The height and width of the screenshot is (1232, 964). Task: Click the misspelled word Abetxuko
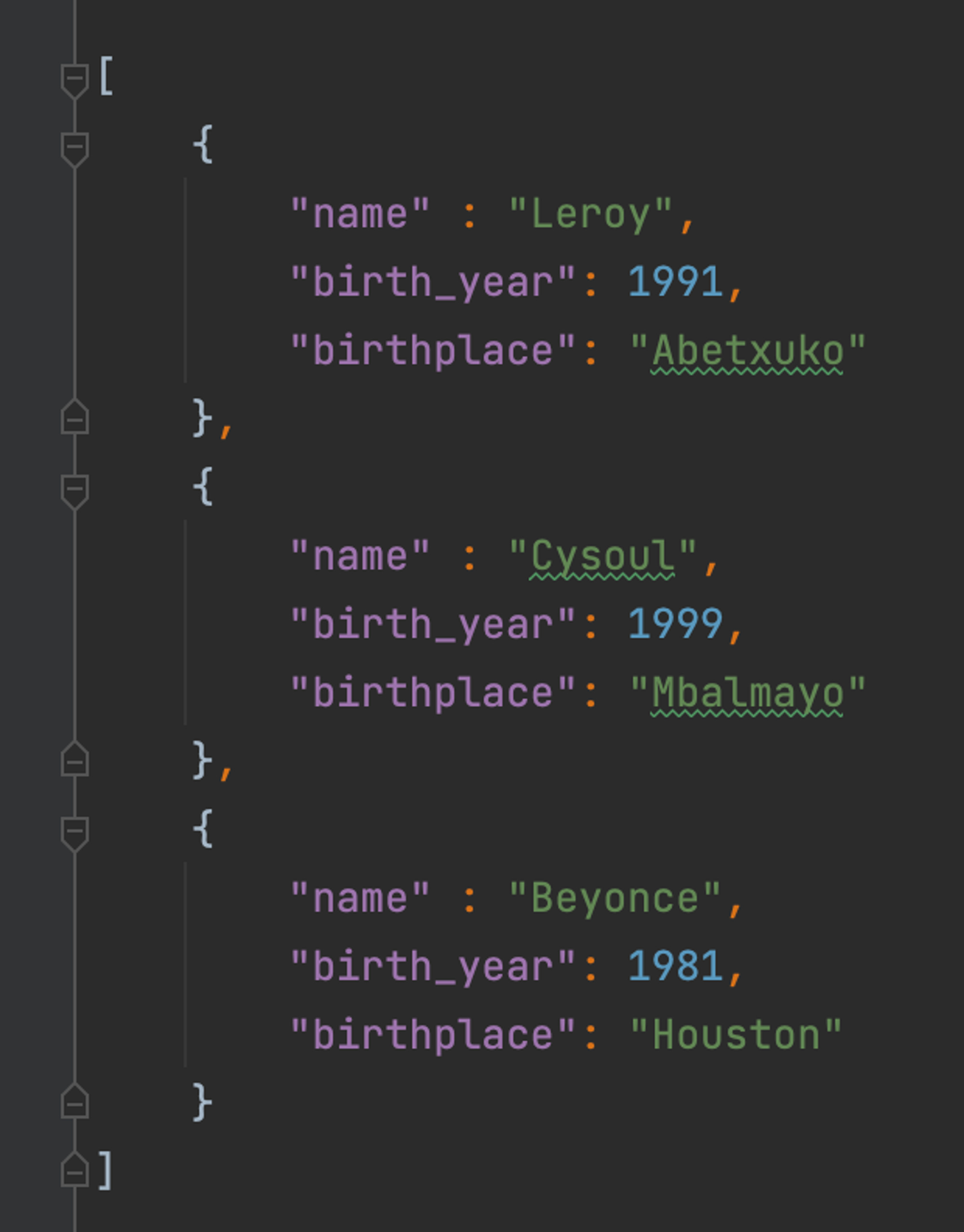747,351
